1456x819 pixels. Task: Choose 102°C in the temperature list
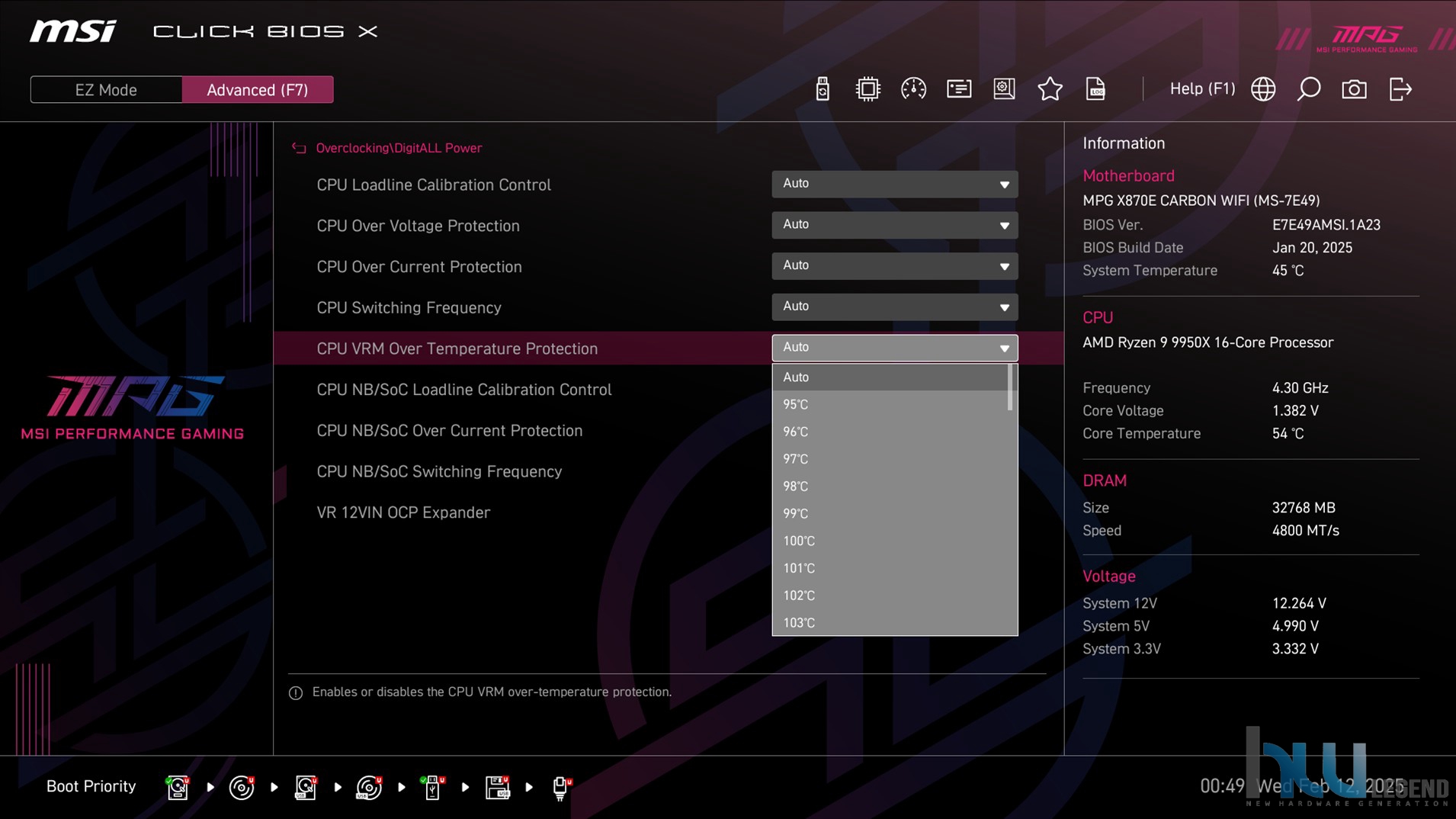pyautogui.click(x=890, y=596)
